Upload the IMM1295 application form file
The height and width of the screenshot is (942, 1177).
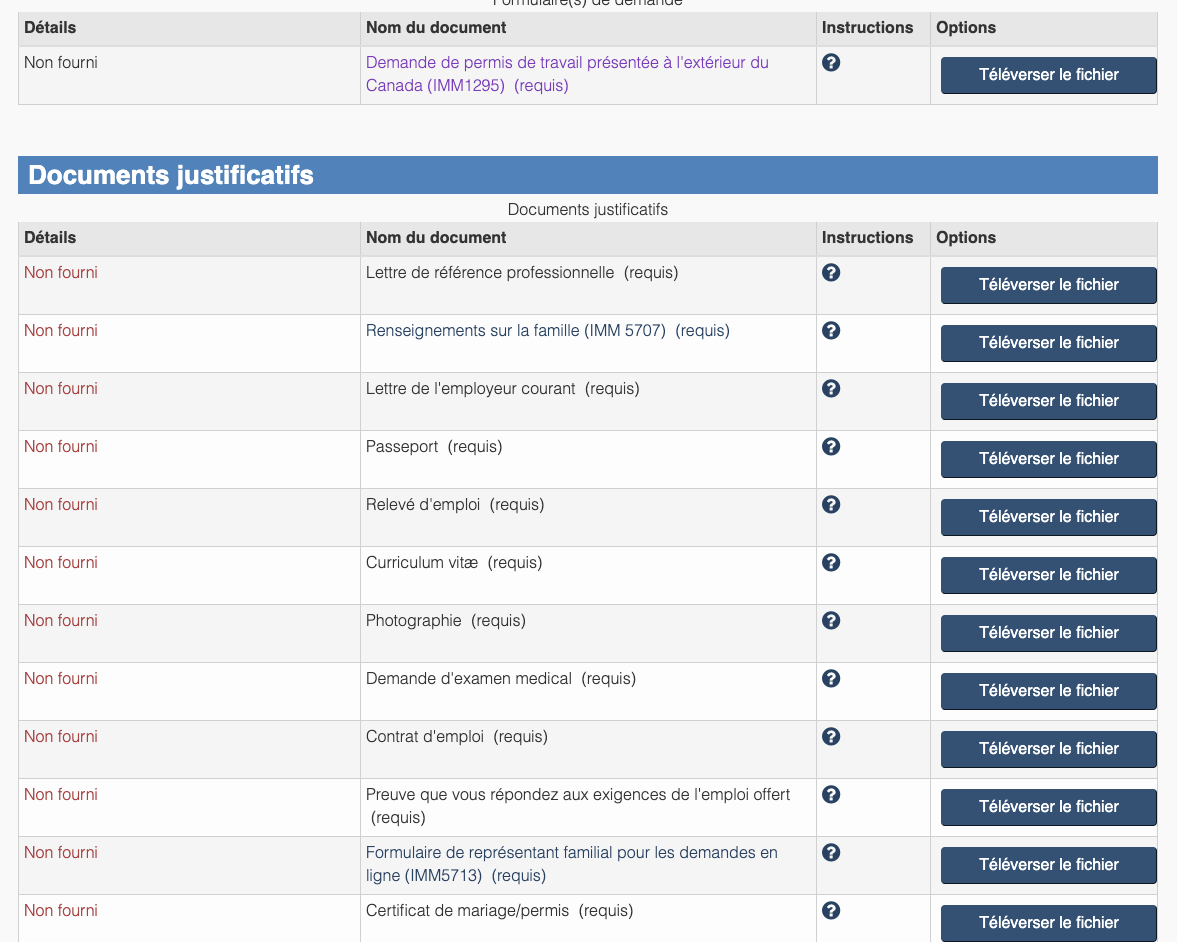pyautogui.click(x=1048, y=75)
